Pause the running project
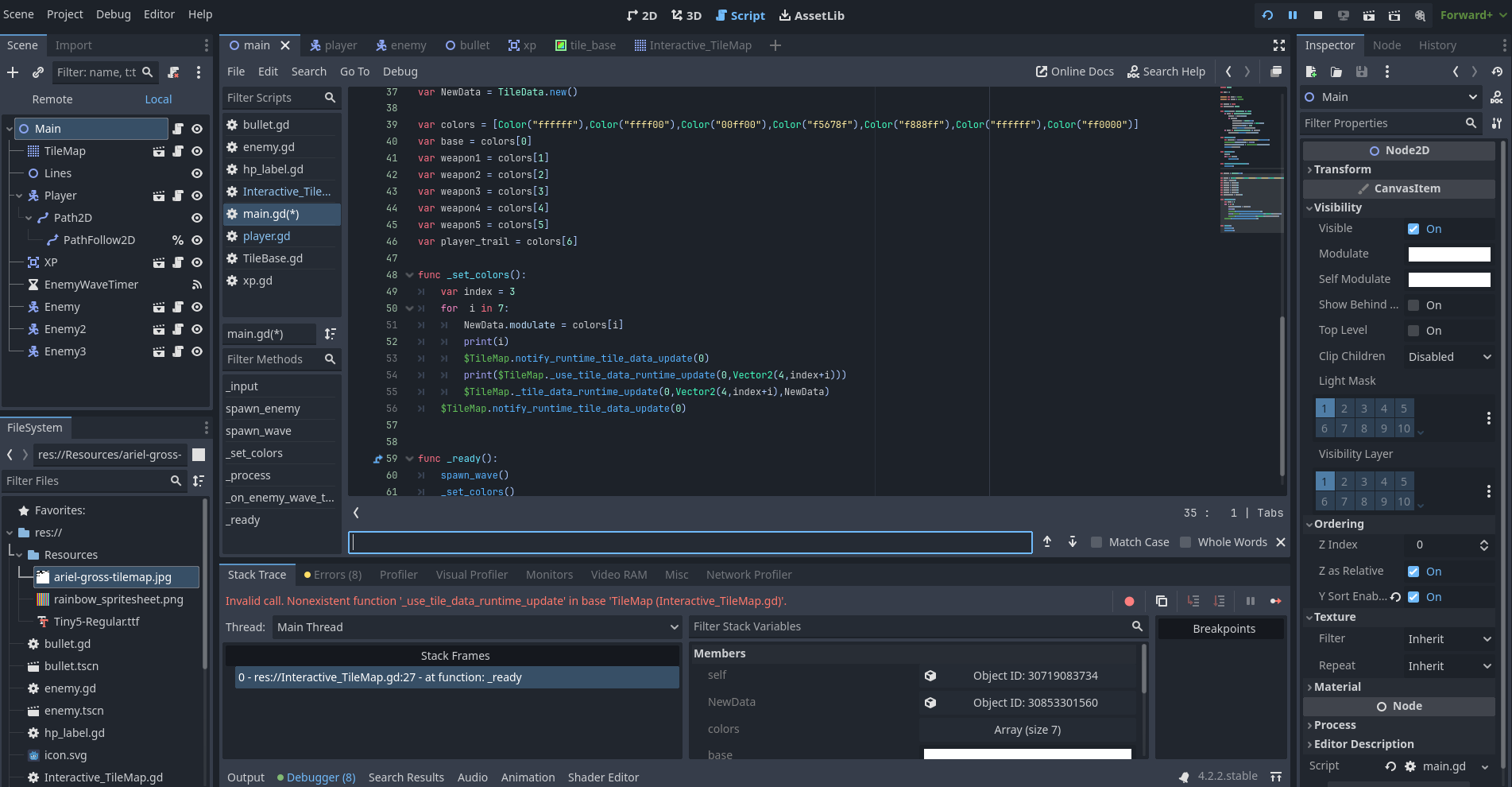Screen dimensions: 1512x787 tap(1293, 15)
